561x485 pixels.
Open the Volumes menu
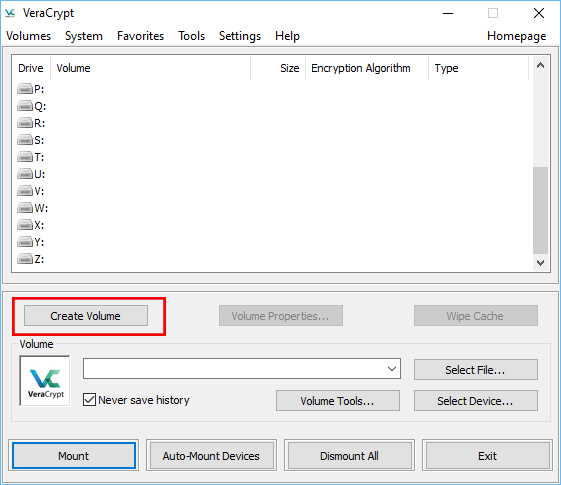pos(29,36)
